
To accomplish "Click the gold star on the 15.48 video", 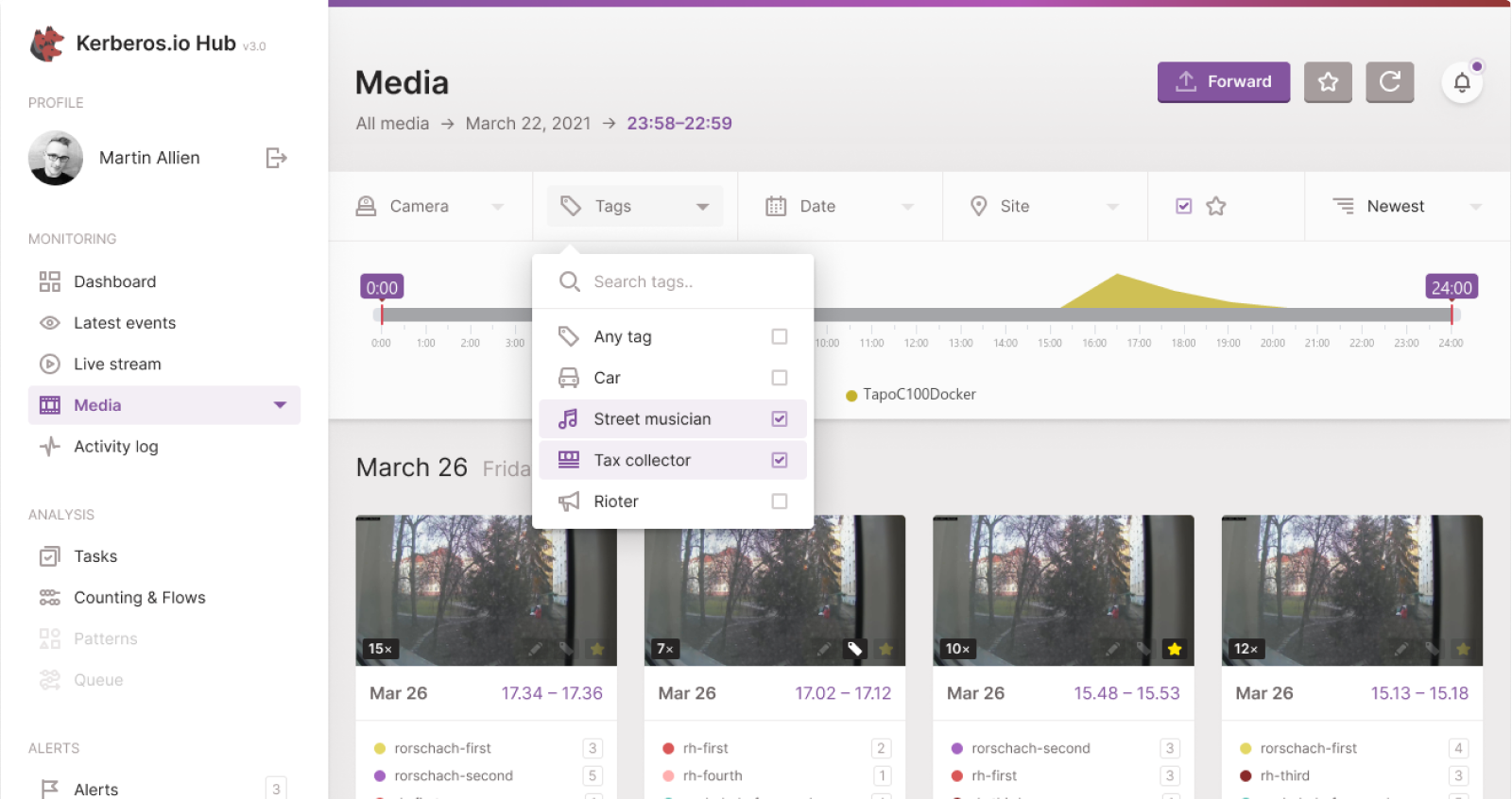I will pyautogui.click(x=1174, y=649).
